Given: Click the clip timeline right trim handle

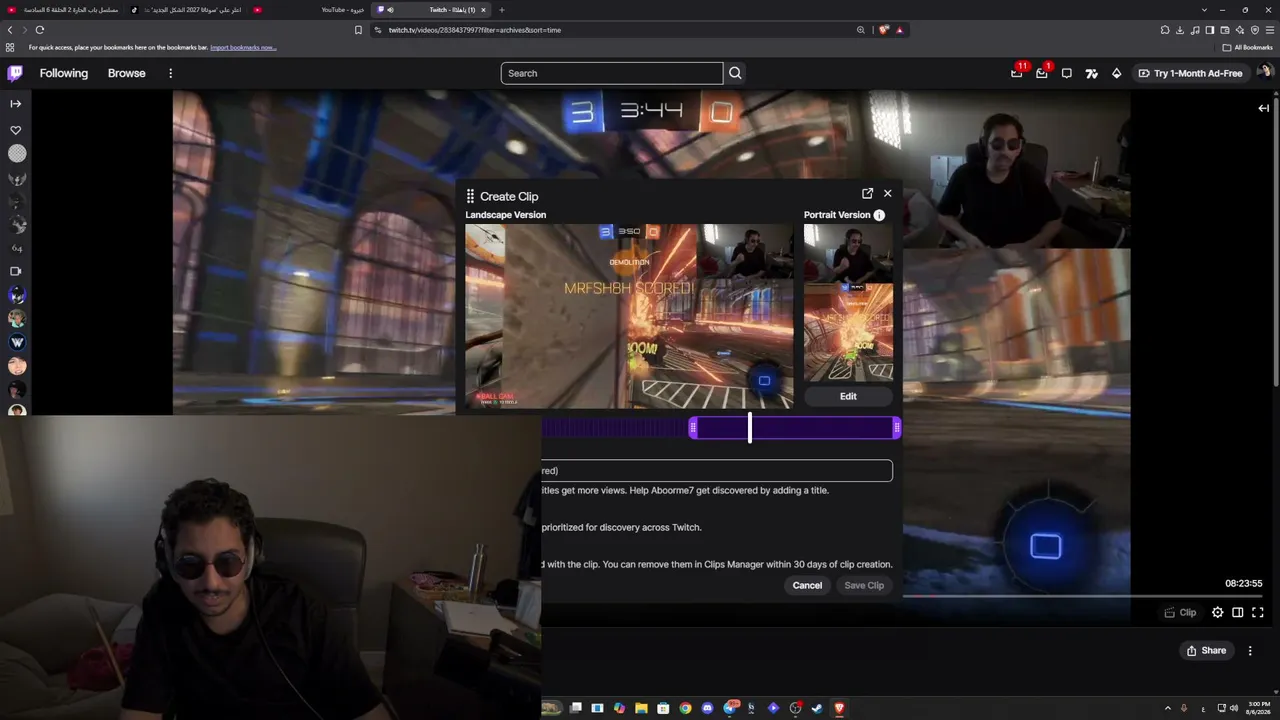Looking at the screenshot, I should coord(897,428).
